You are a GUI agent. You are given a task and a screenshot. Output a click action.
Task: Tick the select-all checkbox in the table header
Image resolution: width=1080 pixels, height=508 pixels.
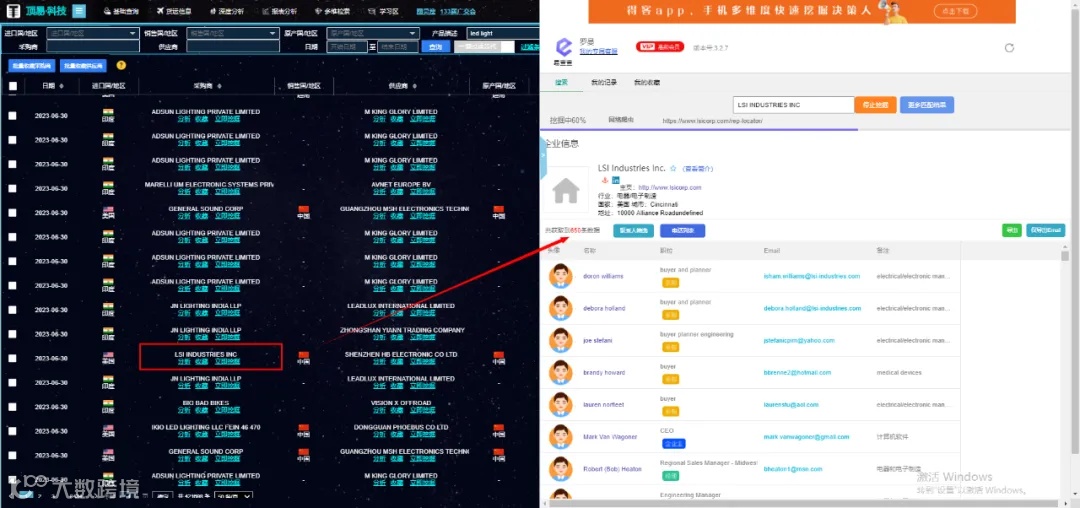click(x=12, y=86)
